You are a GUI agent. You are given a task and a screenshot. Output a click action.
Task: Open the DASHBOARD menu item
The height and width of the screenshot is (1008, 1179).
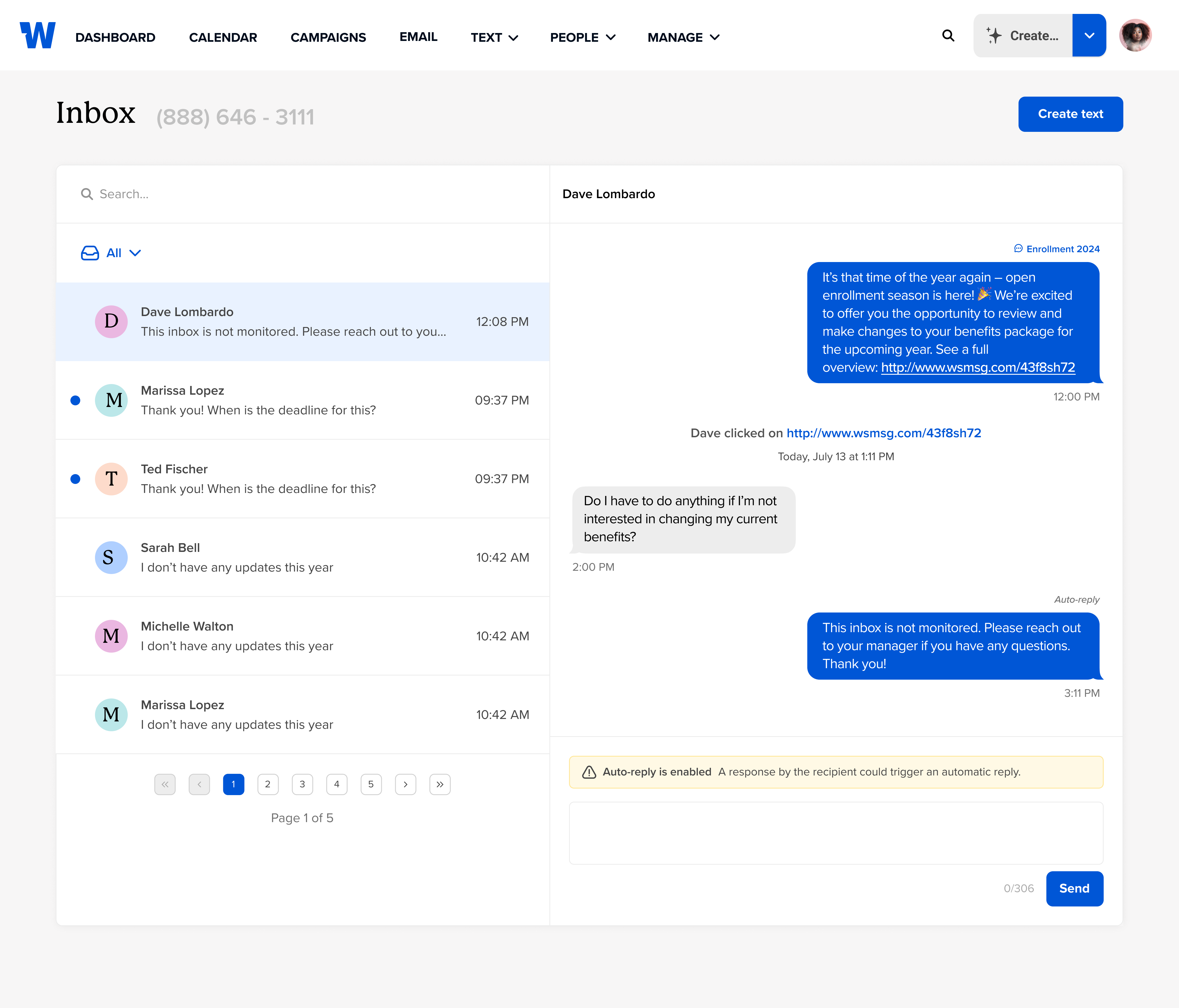(x=115, y=38)
